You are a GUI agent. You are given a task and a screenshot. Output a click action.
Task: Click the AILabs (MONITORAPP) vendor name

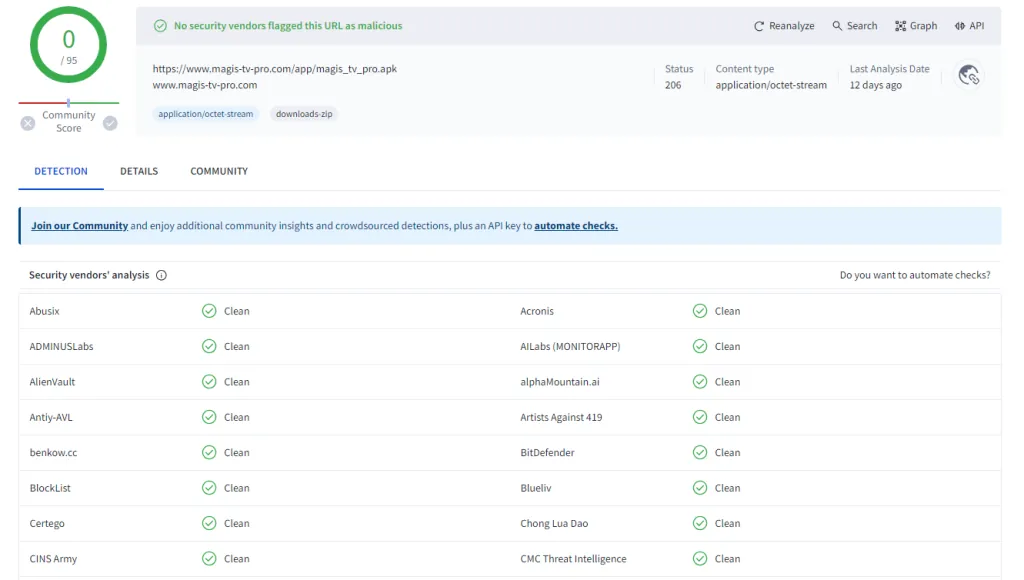[570, 346]
